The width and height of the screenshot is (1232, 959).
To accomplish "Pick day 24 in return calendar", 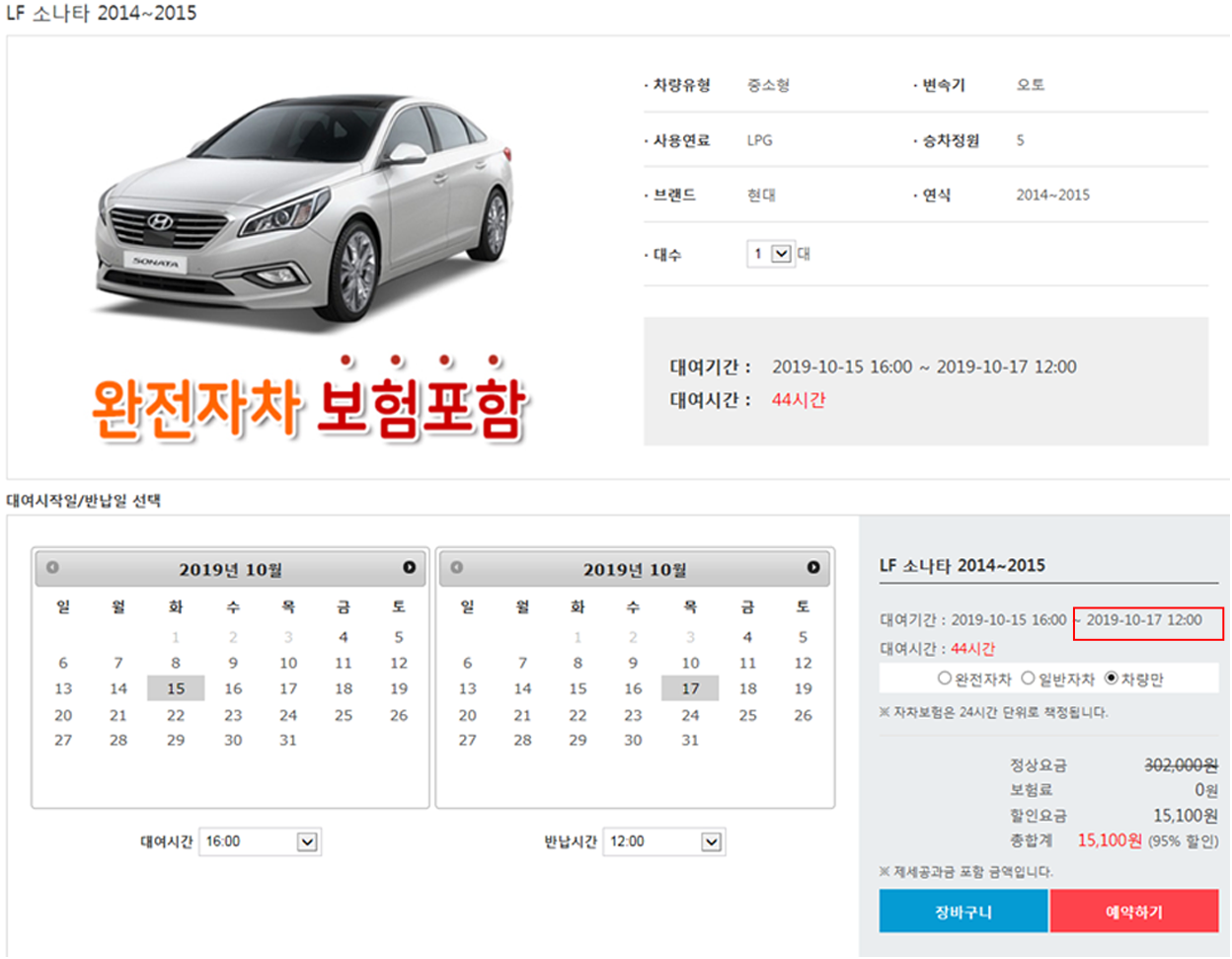I will coord(690,715).
